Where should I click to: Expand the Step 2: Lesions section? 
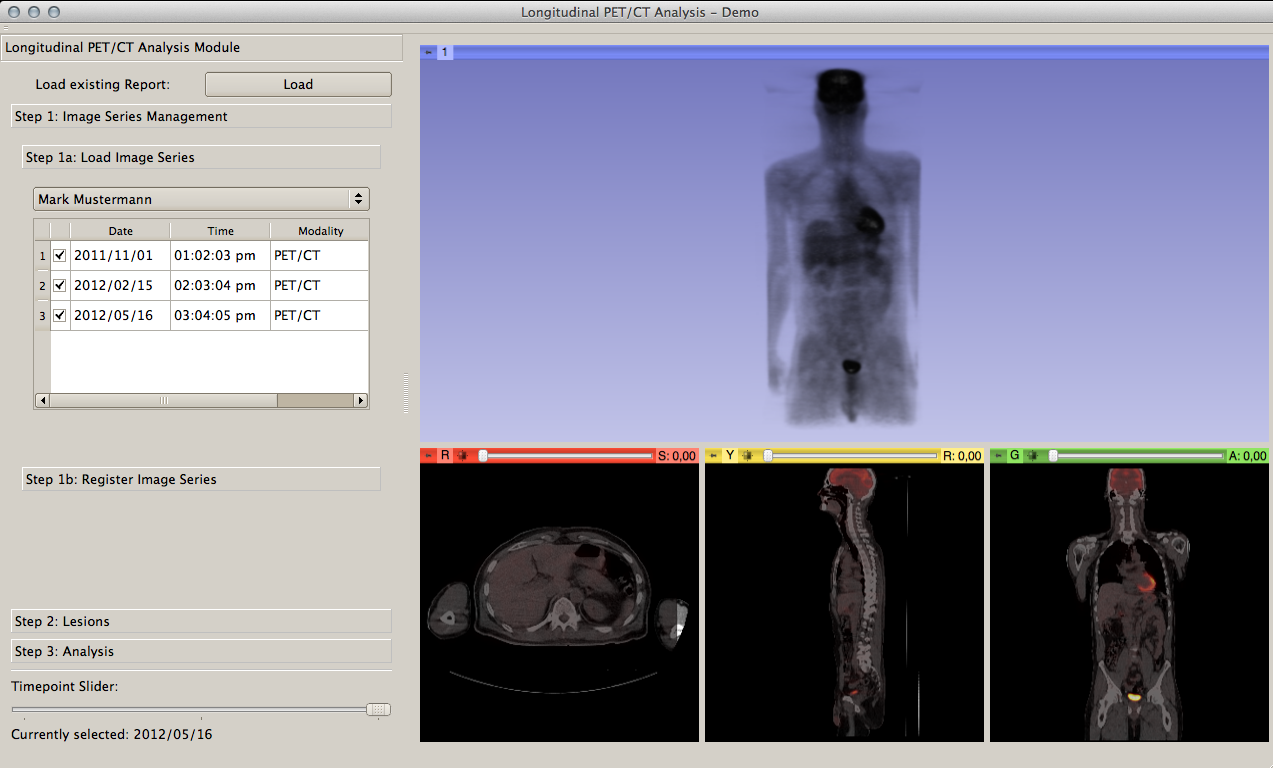click(201, 622)
